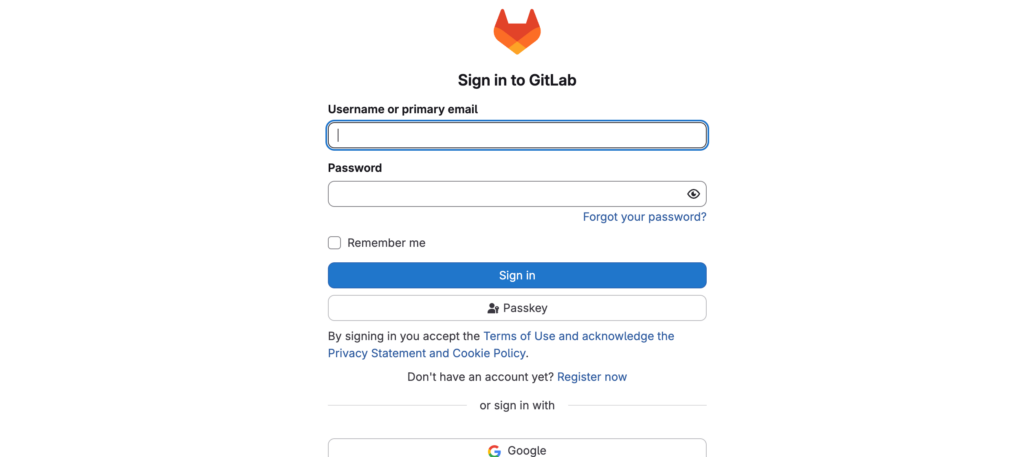Click the "Remember me" label text
The image size is (1024, 457).
(x=386, y=243)
